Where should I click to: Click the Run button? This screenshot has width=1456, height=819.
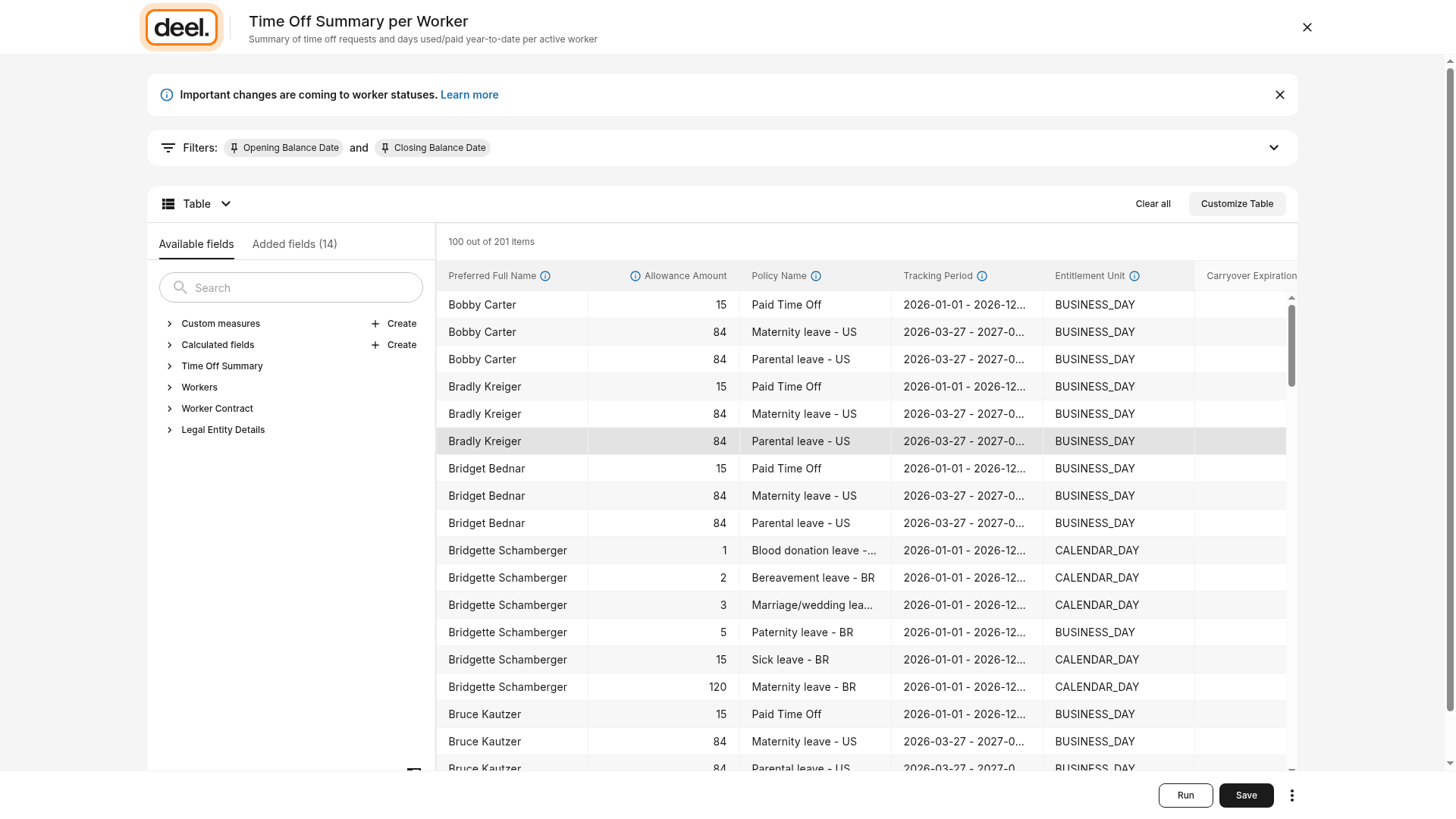coord(1186,795)
